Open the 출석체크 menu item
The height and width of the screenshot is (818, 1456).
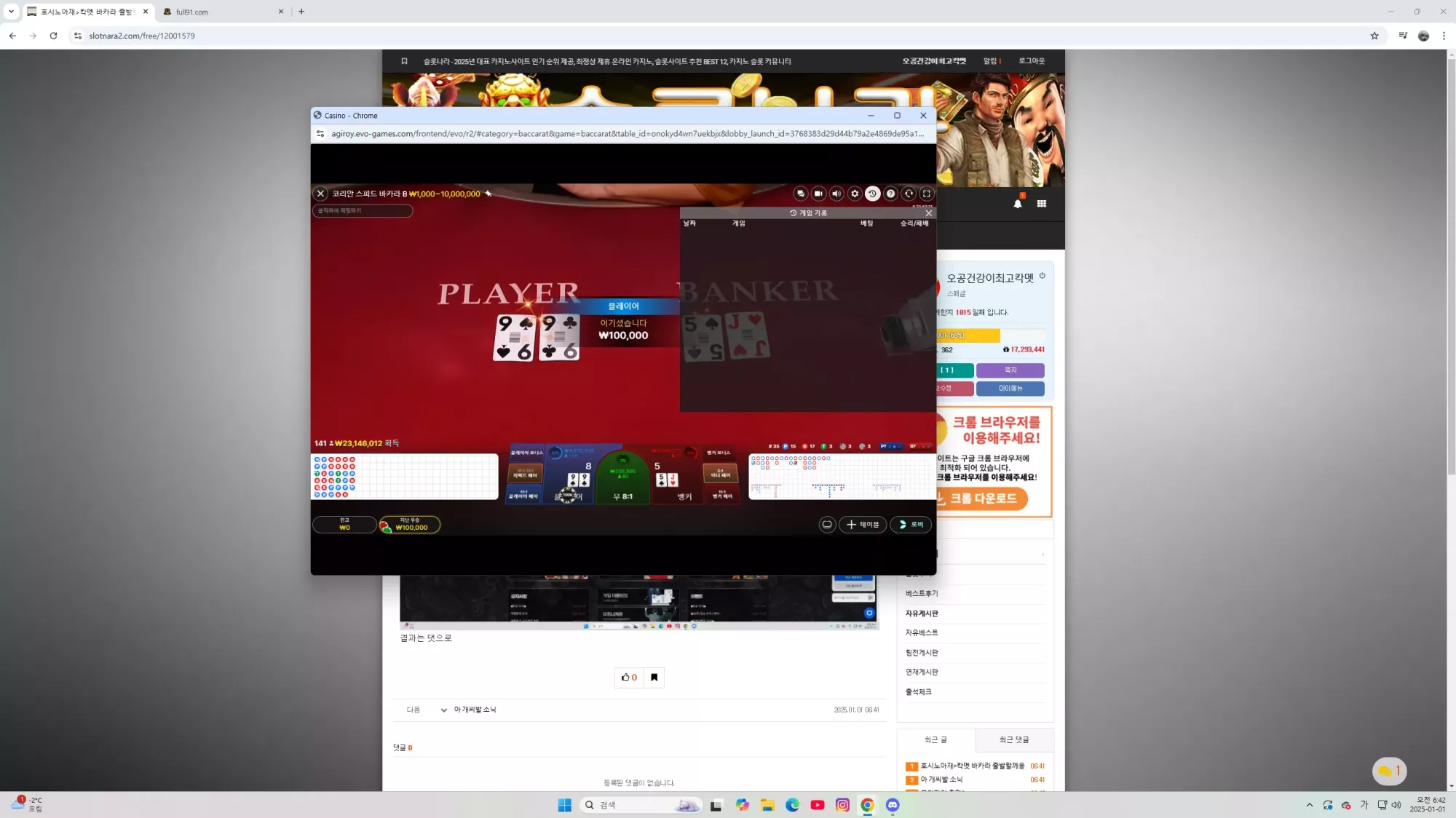[919, 692]
